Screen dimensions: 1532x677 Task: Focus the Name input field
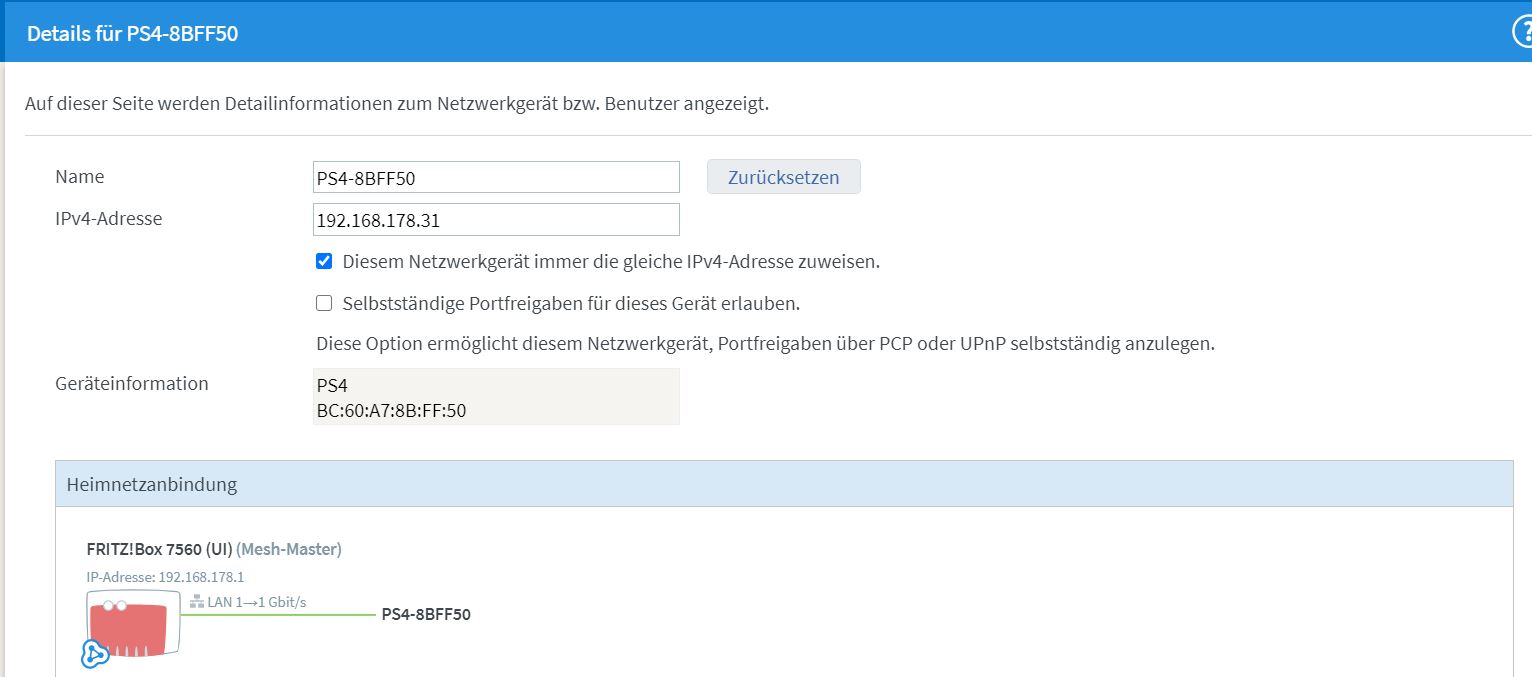[496, 177]
